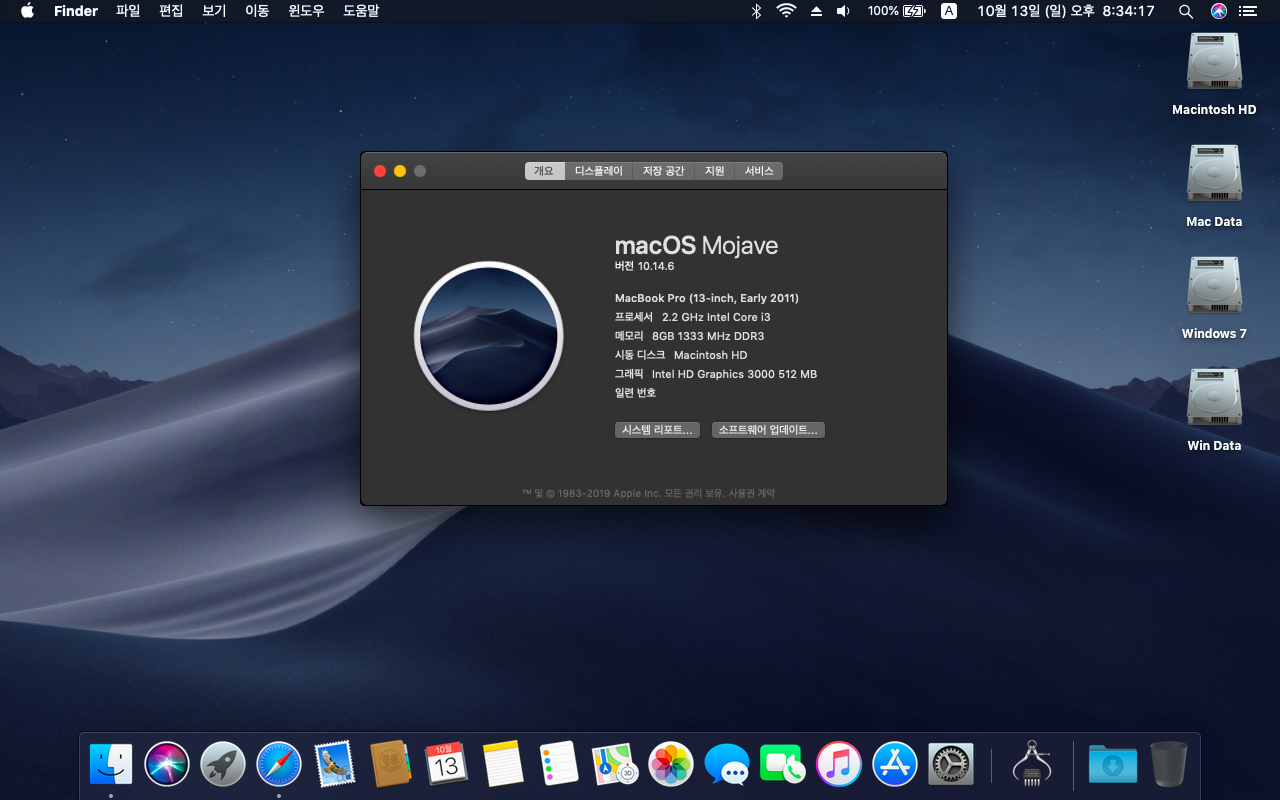Open volume control in menu bar
The image size is (1280, 800).
click(843, 11)
